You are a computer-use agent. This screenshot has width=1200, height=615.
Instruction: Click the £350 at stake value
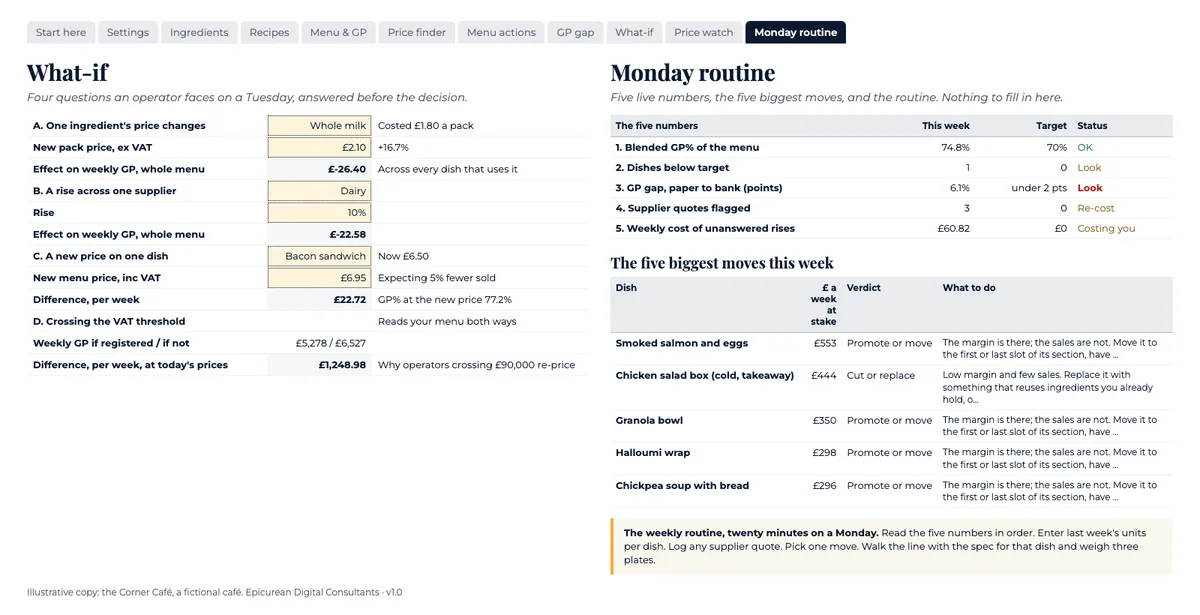[824, 420]
